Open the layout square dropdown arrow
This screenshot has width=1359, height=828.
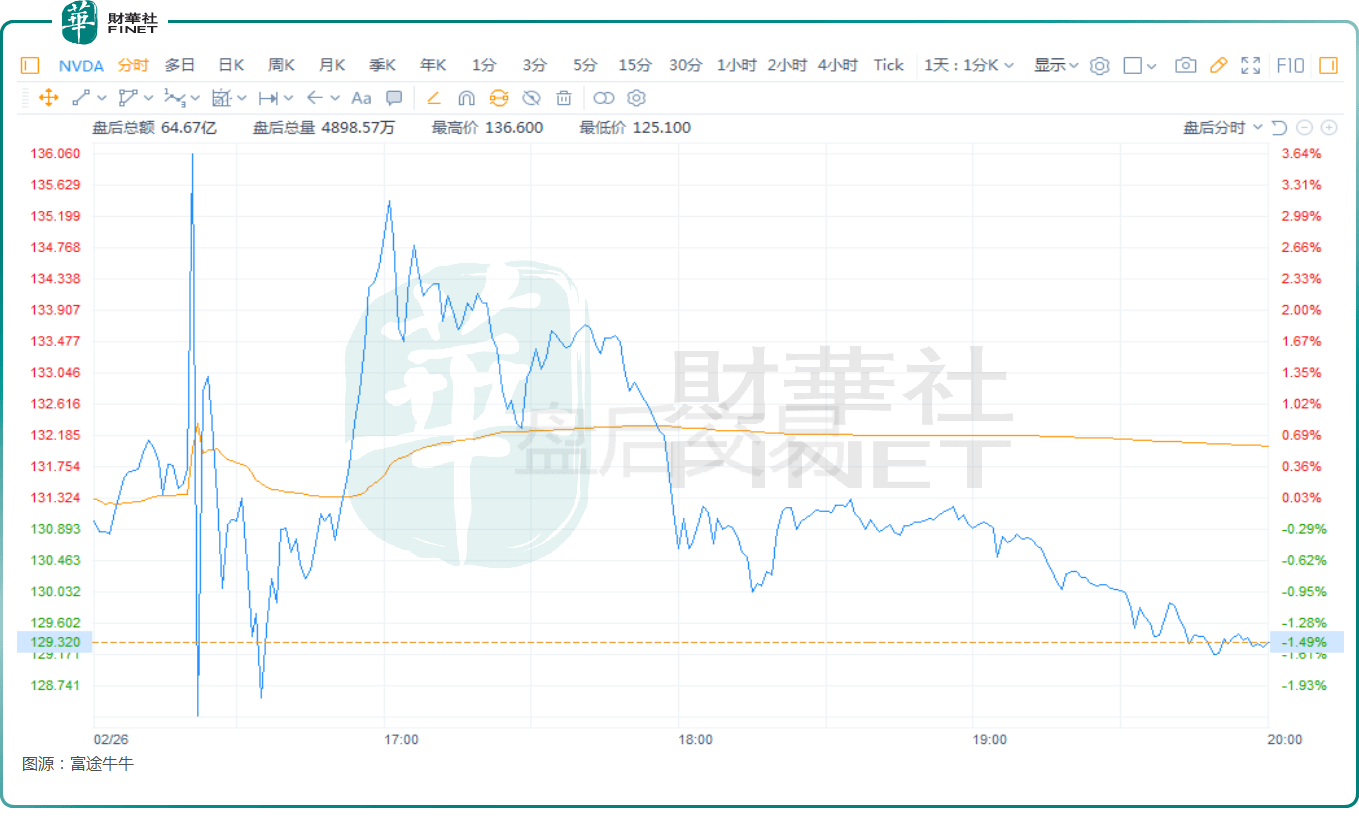pos(1152,66)
